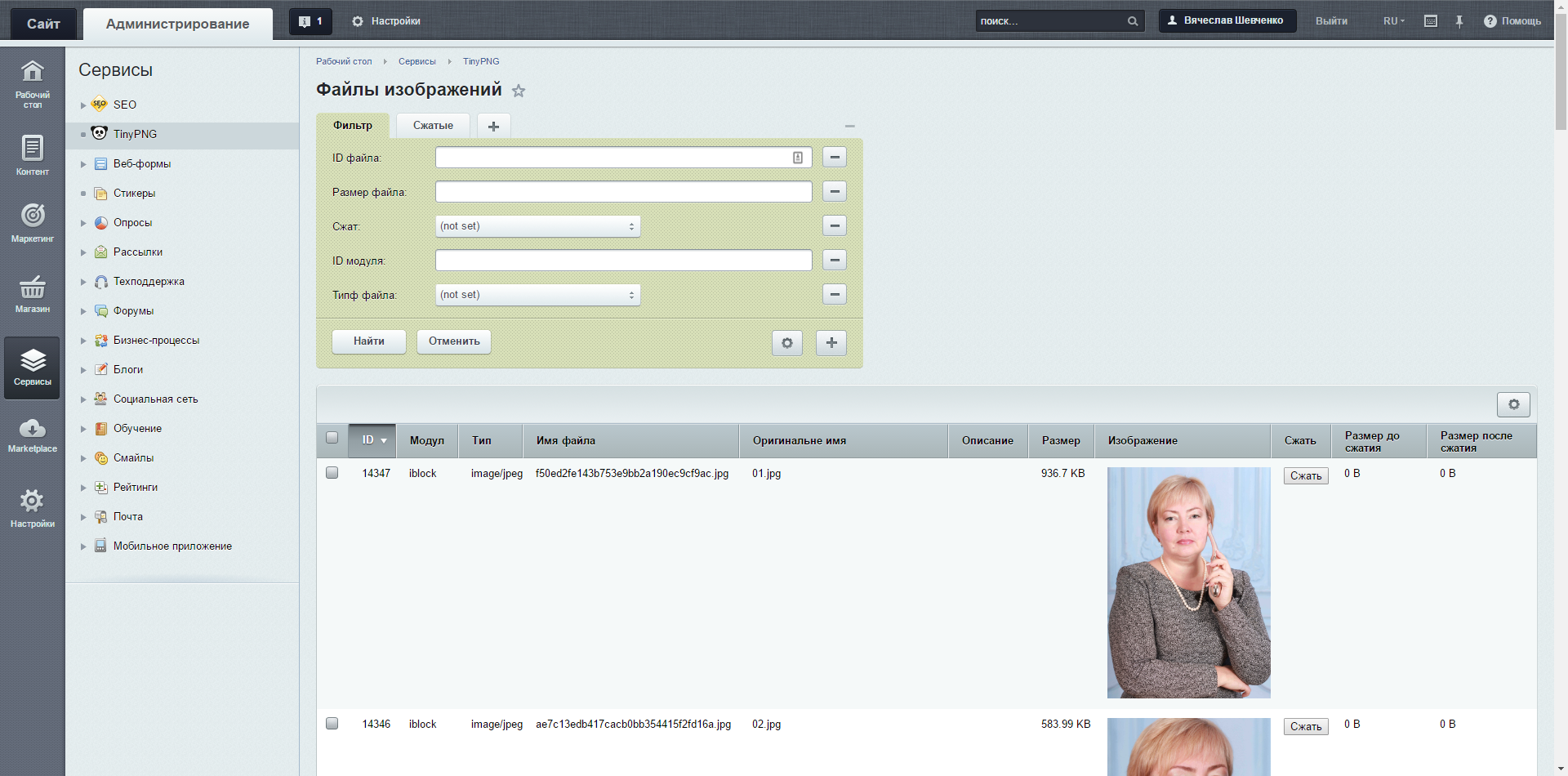Remove the ID файла filter row
The width and height of the screenshot is (1568, 776).
click(x=835, y=157)
